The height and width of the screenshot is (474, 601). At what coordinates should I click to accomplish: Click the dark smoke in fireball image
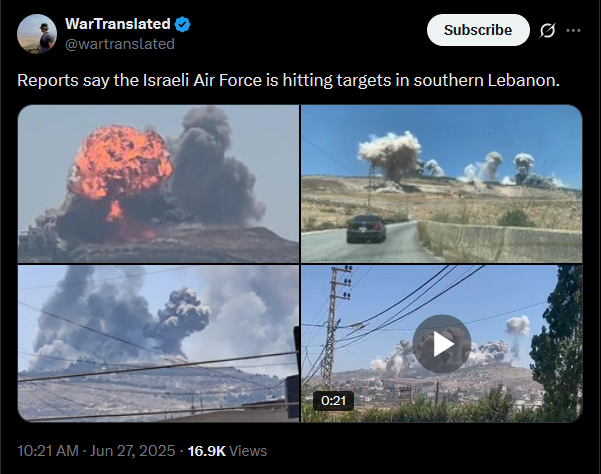tap(215, 169)
